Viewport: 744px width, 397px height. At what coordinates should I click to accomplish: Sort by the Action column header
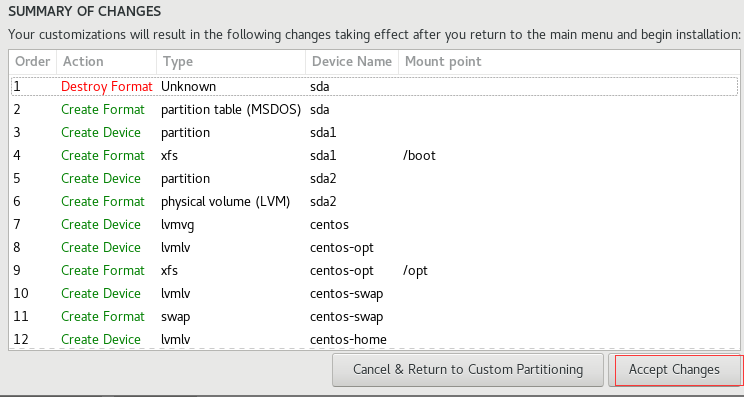click(x=106, y=62)
